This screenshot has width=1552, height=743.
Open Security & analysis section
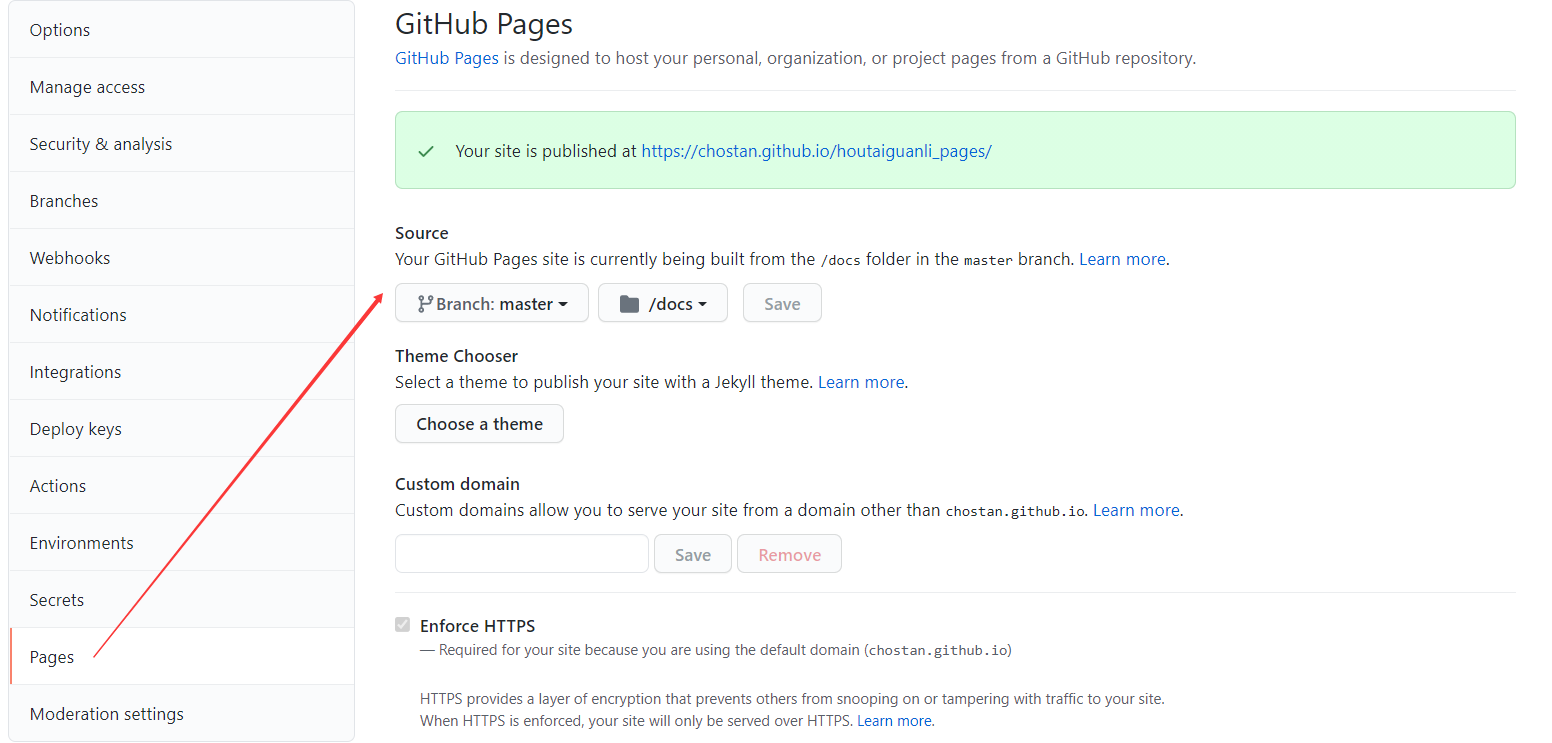coord(181,144)
